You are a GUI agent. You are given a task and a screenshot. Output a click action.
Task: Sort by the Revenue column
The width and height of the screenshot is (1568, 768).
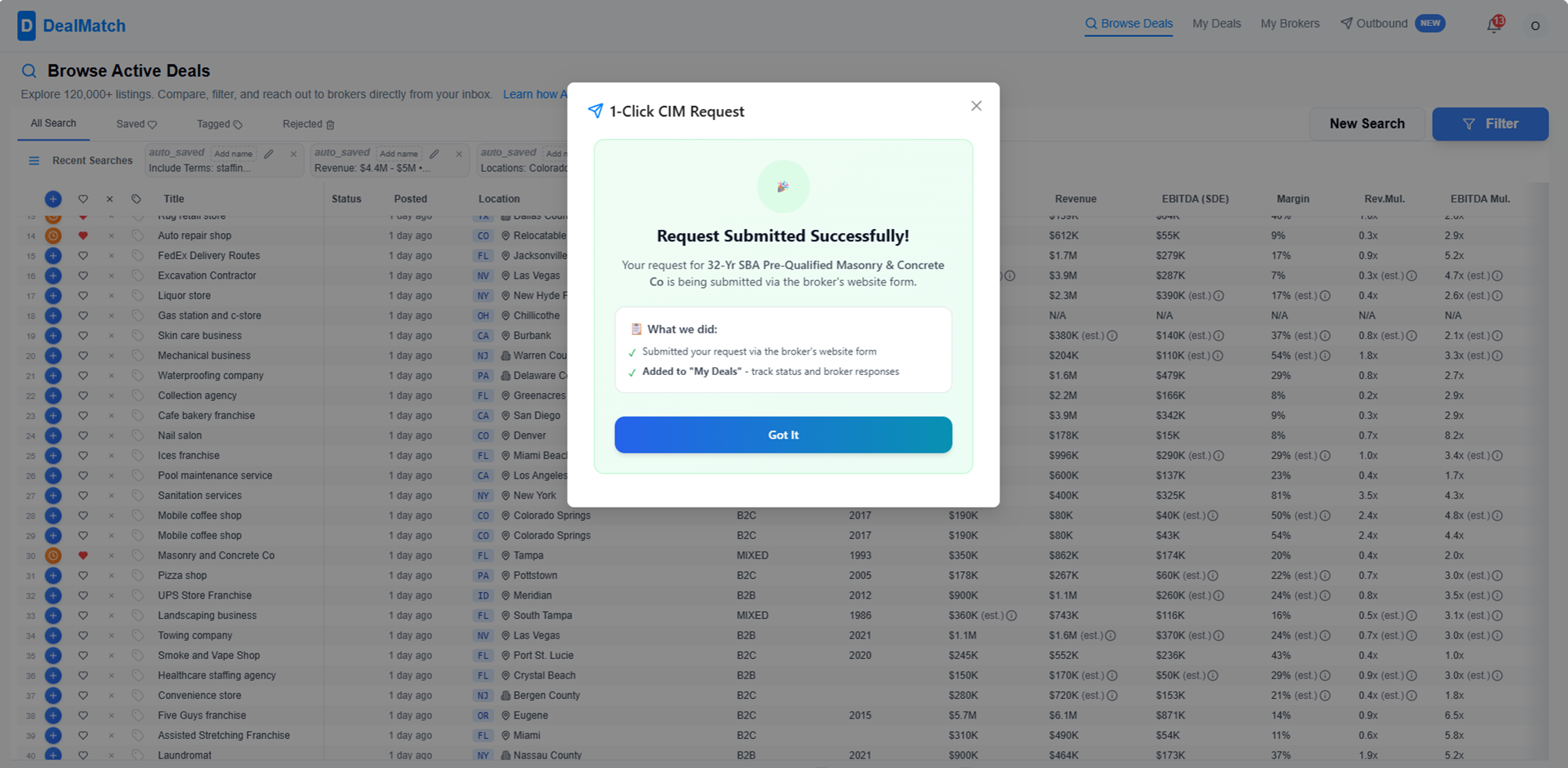click(x=1075, y=199)
